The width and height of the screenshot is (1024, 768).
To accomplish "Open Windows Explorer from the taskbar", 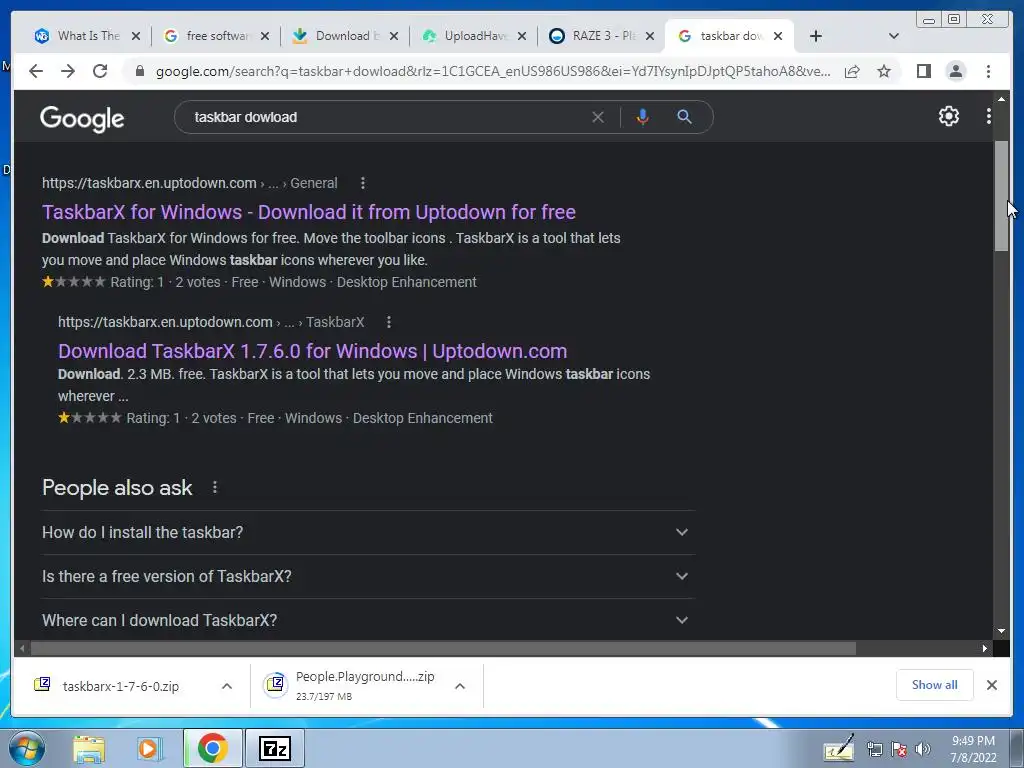I will (89, 748).
